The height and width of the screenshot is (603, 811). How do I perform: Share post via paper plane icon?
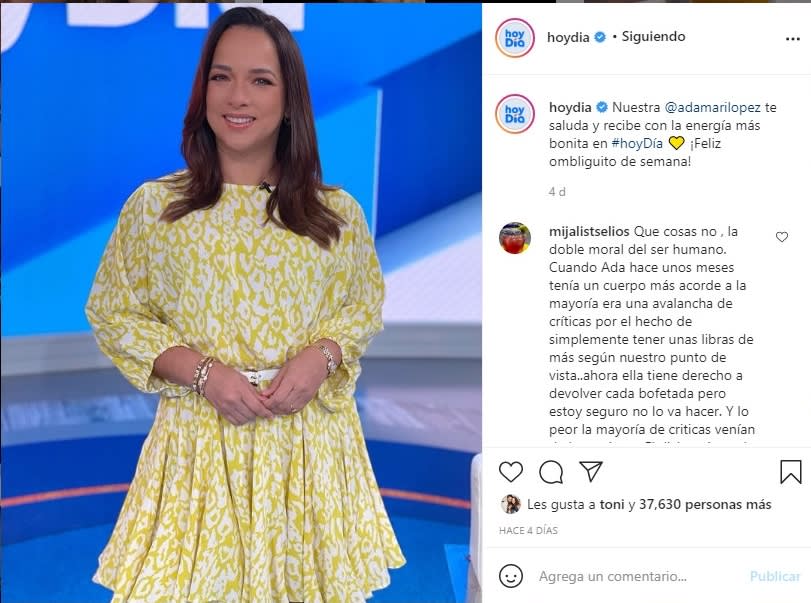(x=591, y=471)
